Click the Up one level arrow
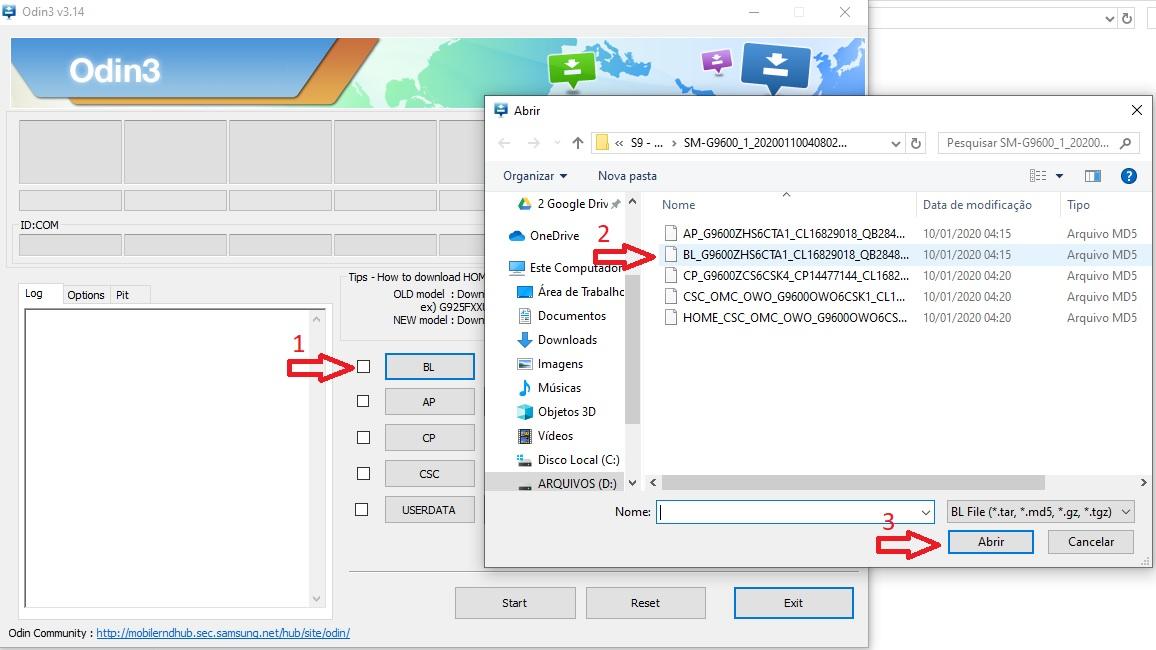 pos(577,143)
